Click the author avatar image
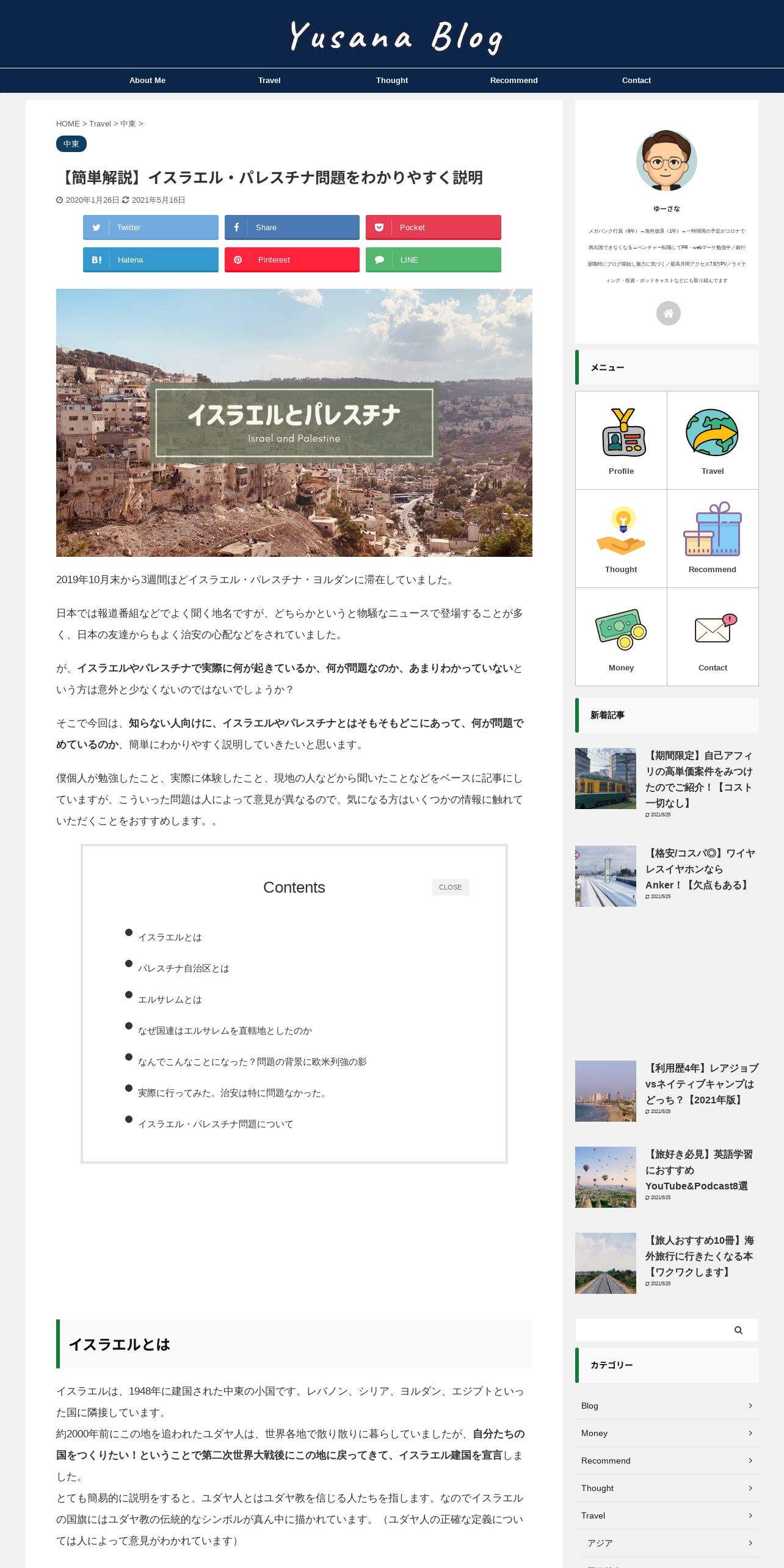784x1568 pixels. point(667,161)
